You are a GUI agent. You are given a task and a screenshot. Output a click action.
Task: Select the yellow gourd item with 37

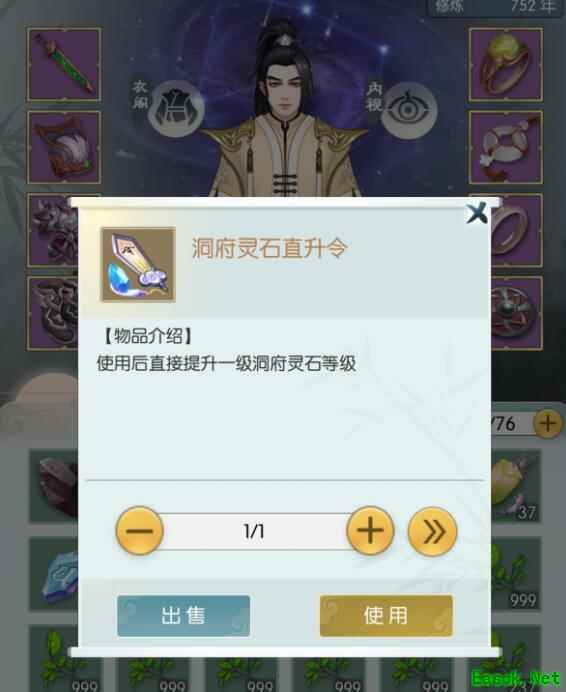tap(516, 485)
